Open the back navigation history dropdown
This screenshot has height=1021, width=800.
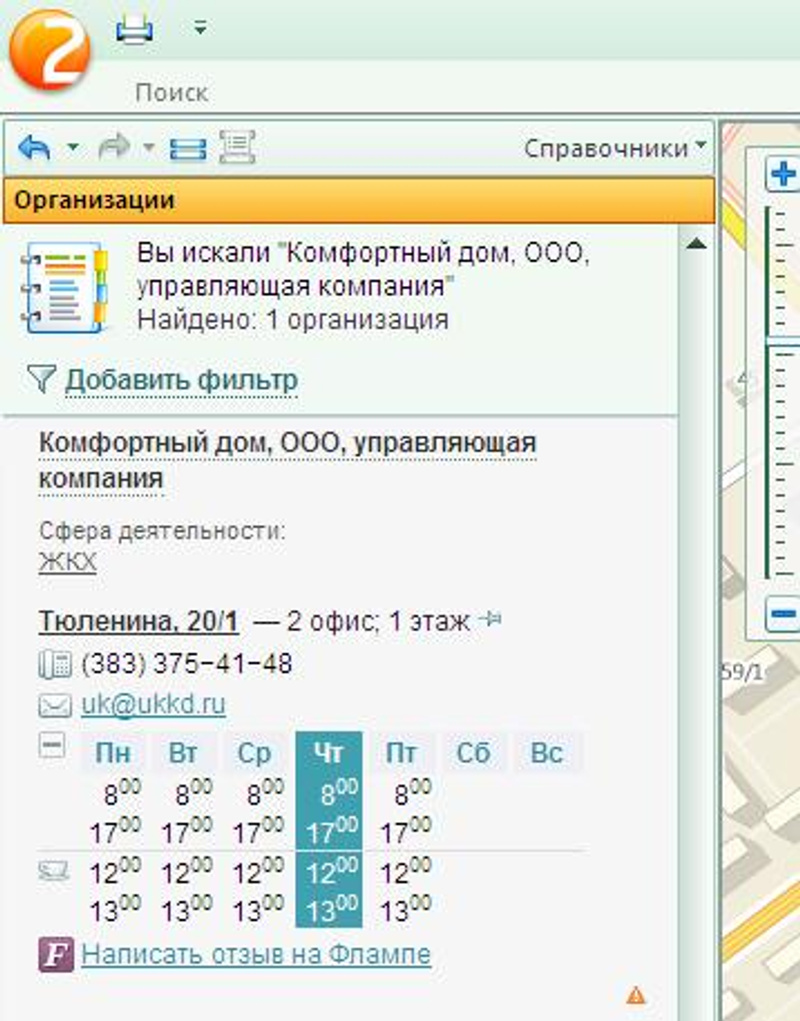(72, 149)
